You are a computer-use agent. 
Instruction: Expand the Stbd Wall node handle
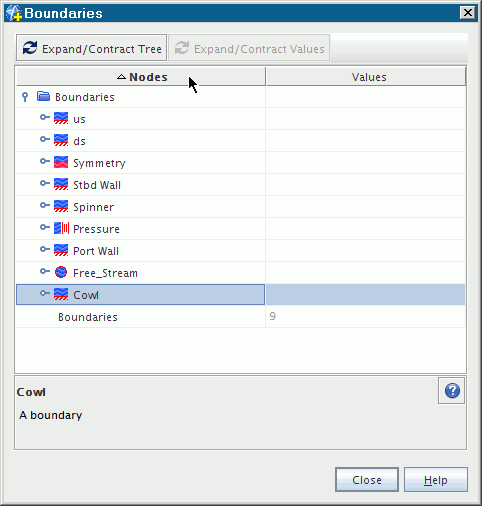click(x=45, y=183)
